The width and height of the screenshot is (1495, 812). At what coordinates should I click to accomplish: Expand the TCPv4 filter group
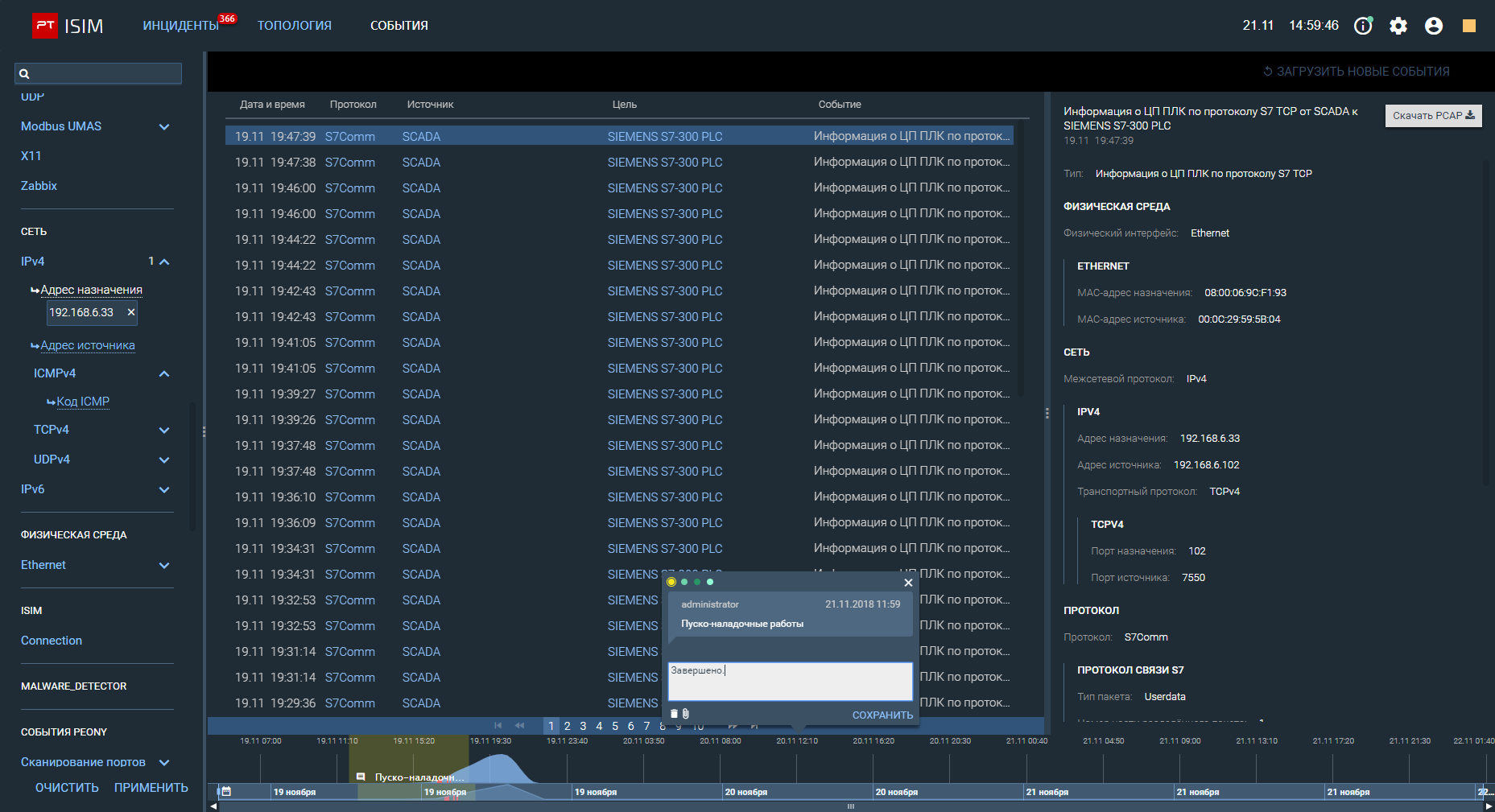tap(164, 431)
